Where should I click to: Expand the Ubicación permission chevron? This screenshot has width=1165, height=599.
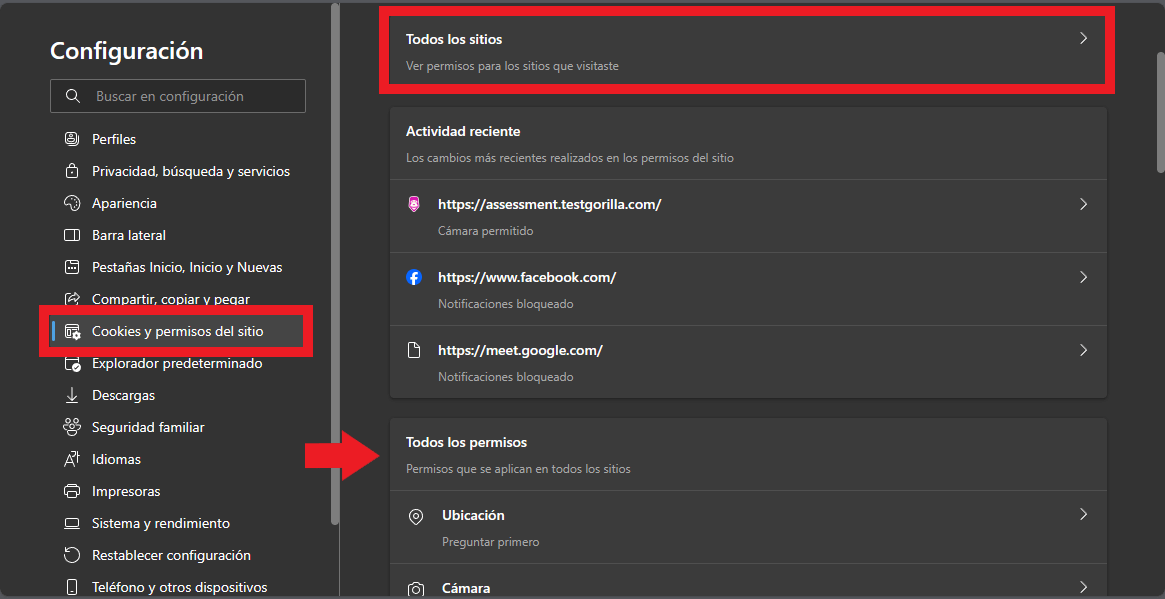click(x=1083, y=514)
